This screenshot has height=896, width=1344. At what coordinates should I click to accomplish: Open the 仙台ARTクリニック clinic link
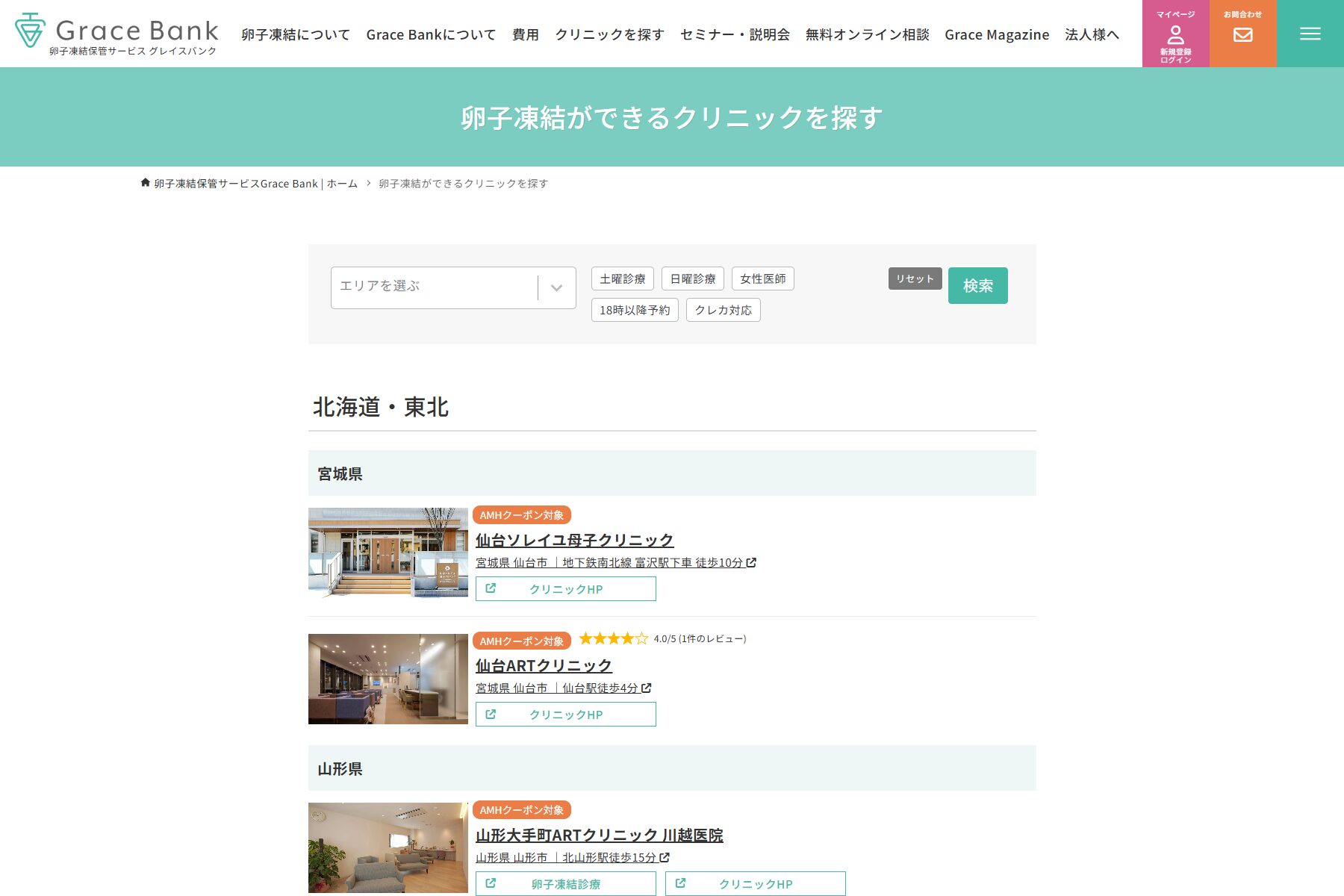(544, 665)
